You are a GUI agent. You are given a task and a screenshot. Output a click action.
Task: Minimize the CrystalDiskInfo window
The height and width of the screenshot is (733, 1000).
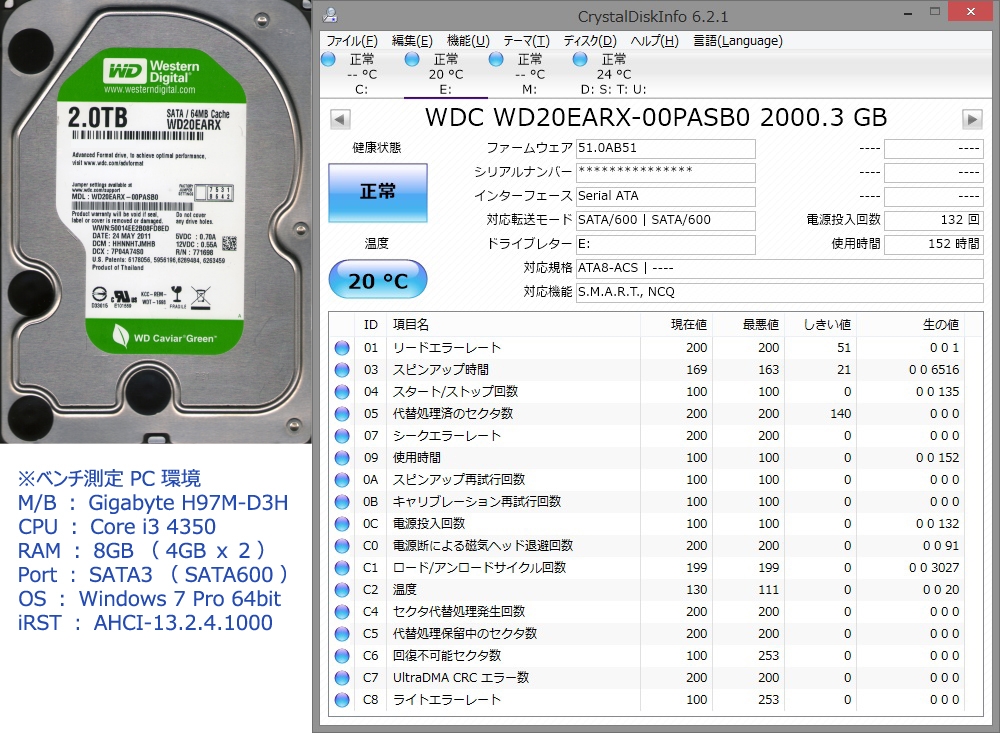tap(908, 12)
